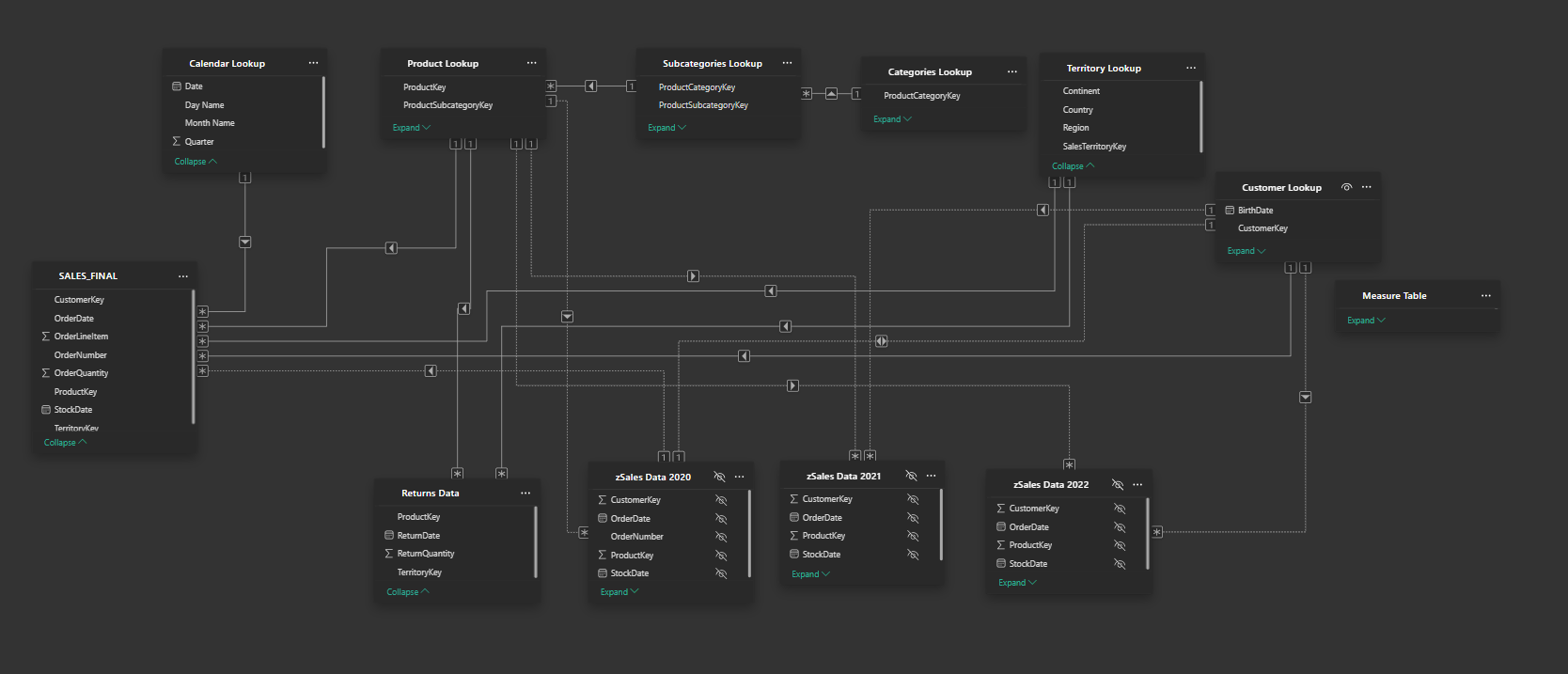The height and width of the screenshot is (674, 1568).
Task: Open Customer Lookup more options menu
Action: [1366, 187]
